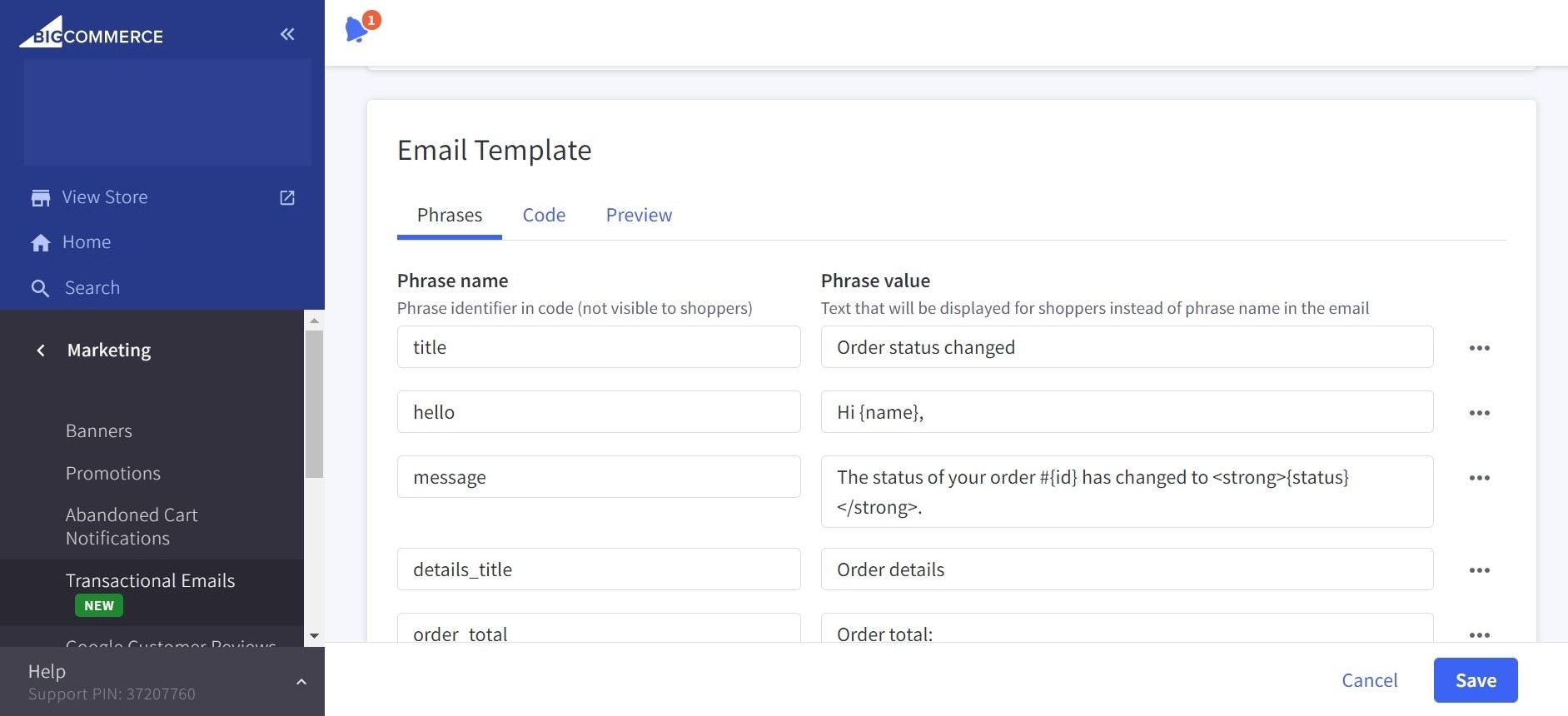Click the notification bell icon
Viewport: 1568px width, 716px height.
[x=356, y=29]
